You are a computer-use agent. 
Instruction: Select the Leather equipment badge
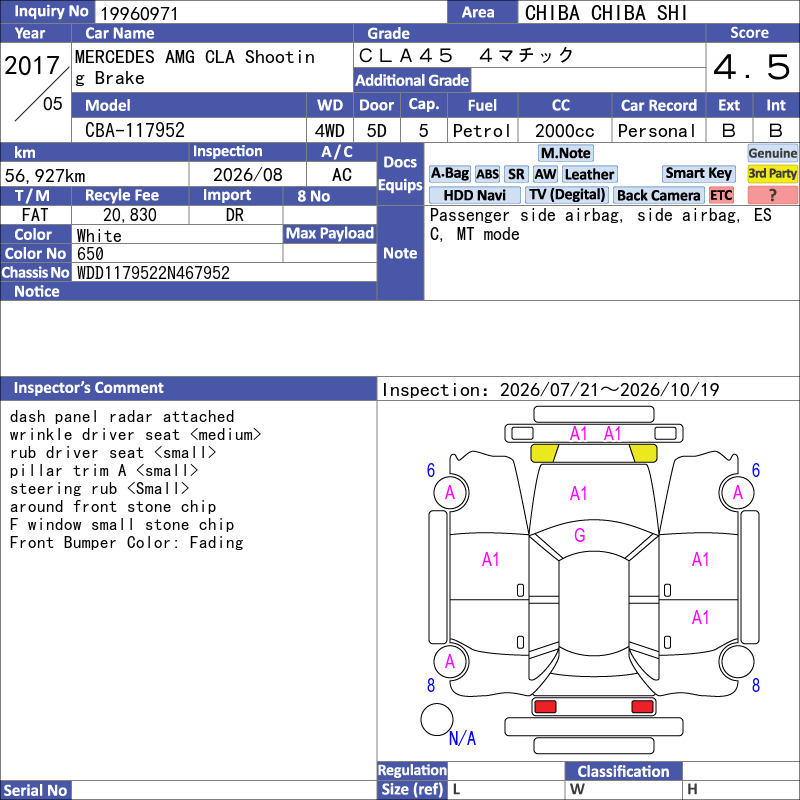[589, 174]
